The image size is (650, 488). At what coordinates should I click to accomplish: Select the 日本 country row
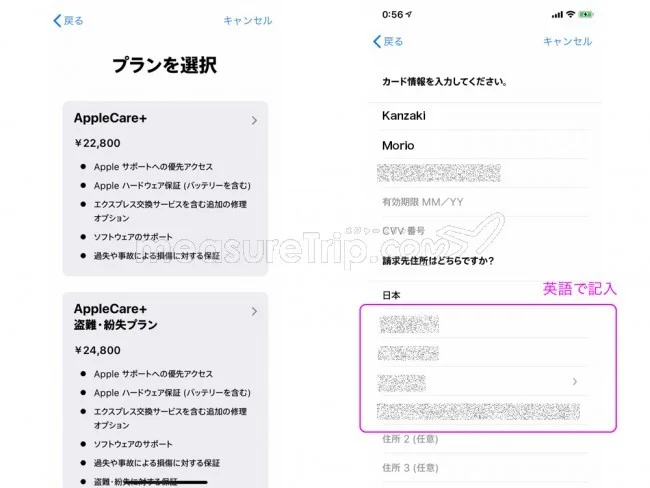click(485, 295)
